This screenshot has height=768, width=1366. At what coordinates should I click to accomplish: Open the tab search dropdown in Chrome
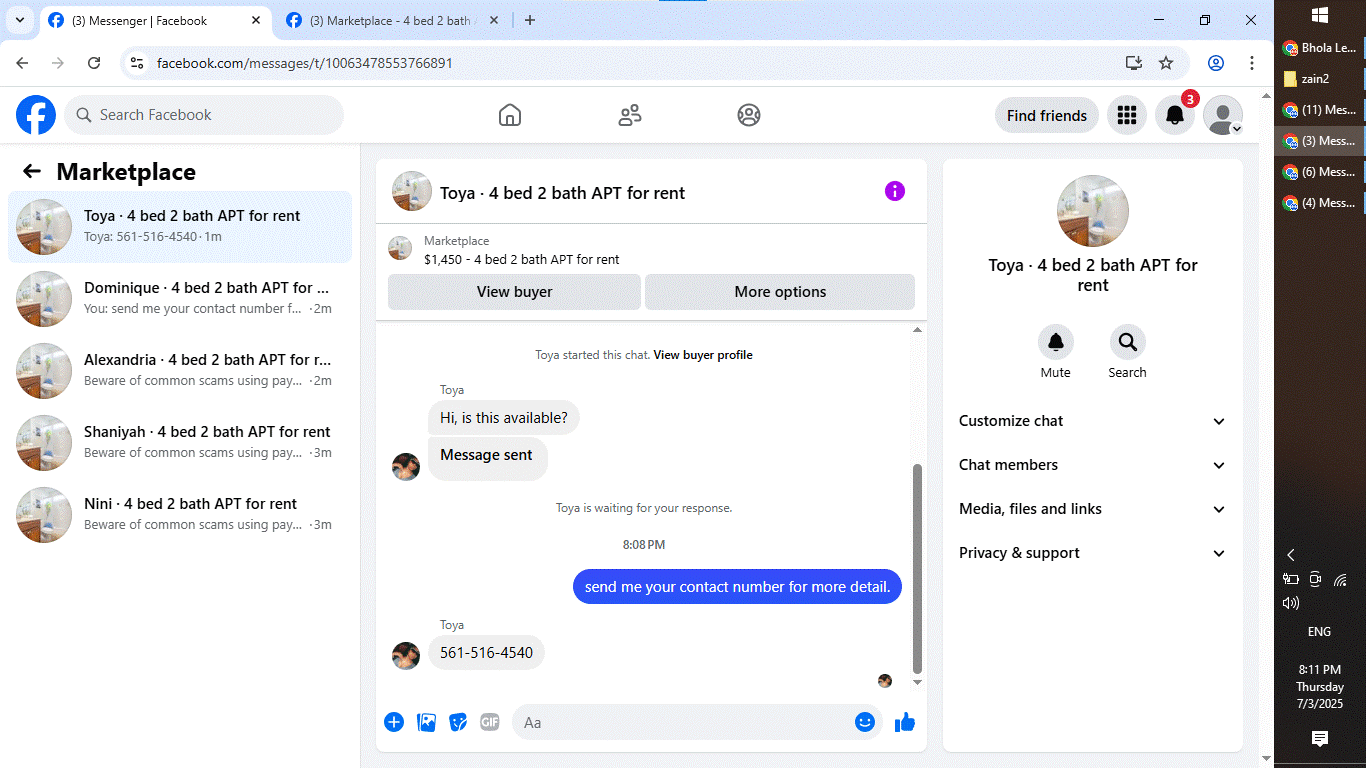click(x=20, y=20)
